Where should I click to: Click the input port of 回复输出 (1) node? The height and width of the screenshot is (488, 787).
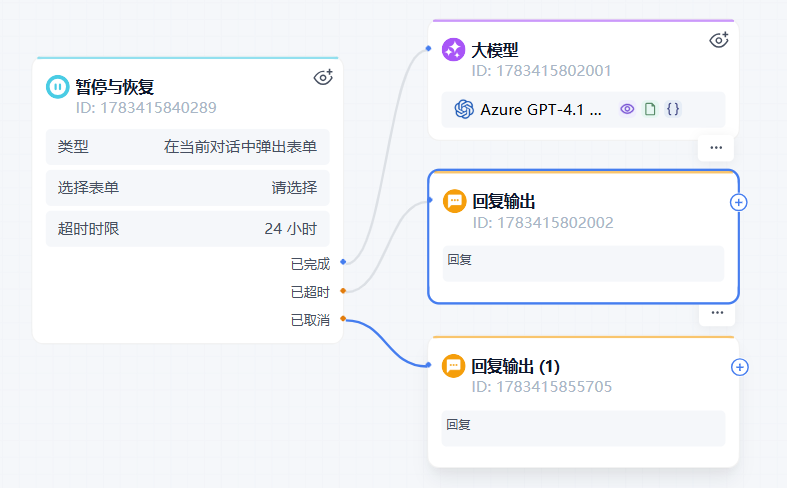(x=428, y=365)
